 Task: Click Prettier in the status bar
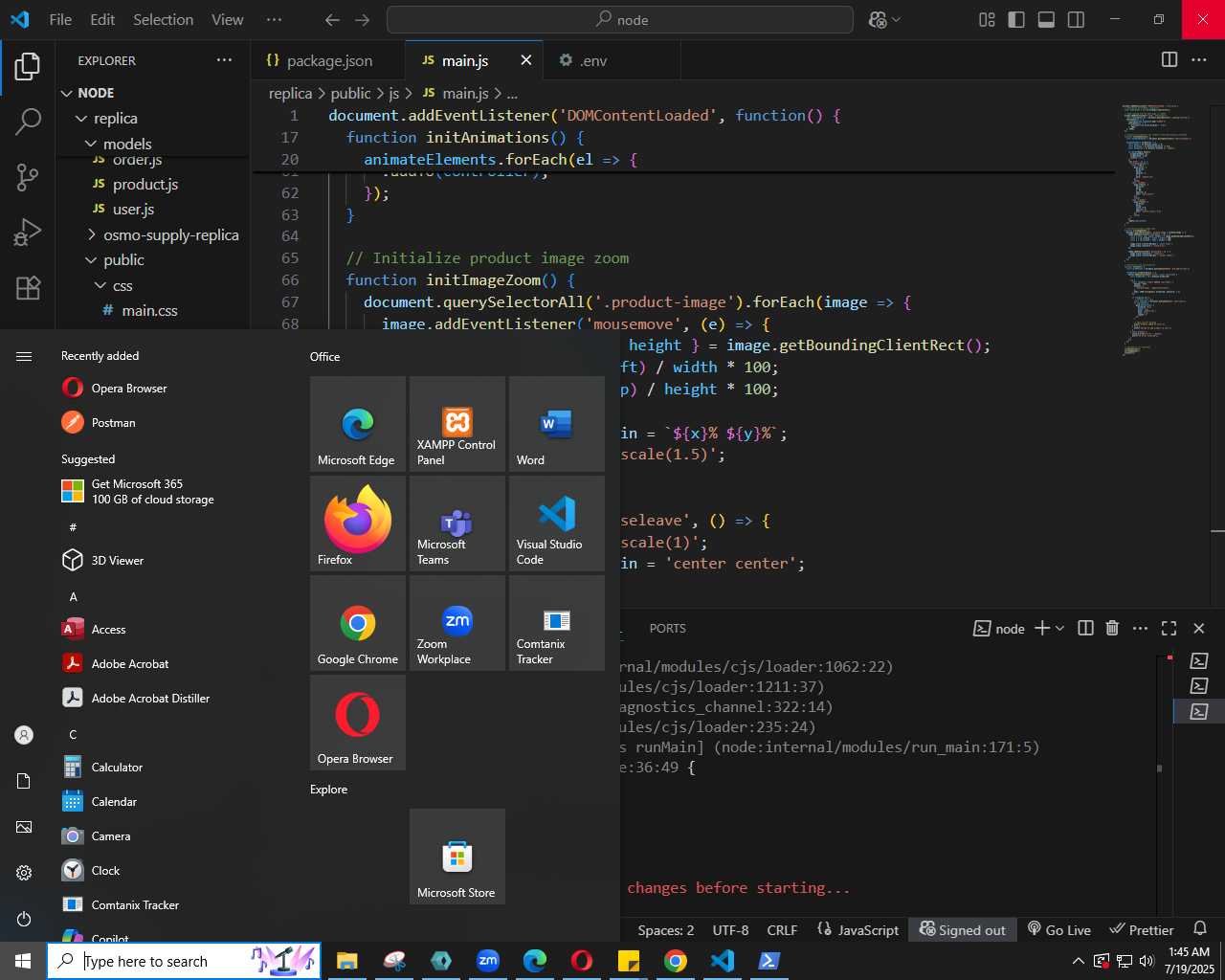(1142, 929)
